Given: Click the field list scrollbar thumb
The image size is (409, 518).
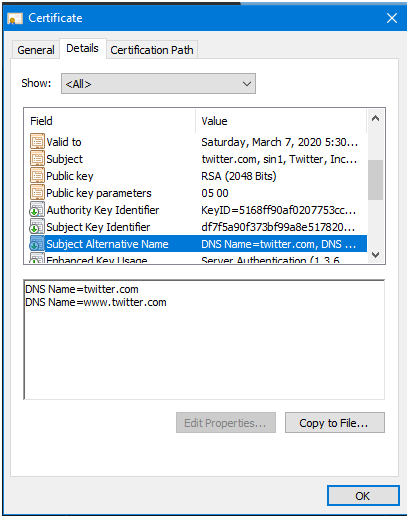Looking at the screenshot, I should (375, 180).
